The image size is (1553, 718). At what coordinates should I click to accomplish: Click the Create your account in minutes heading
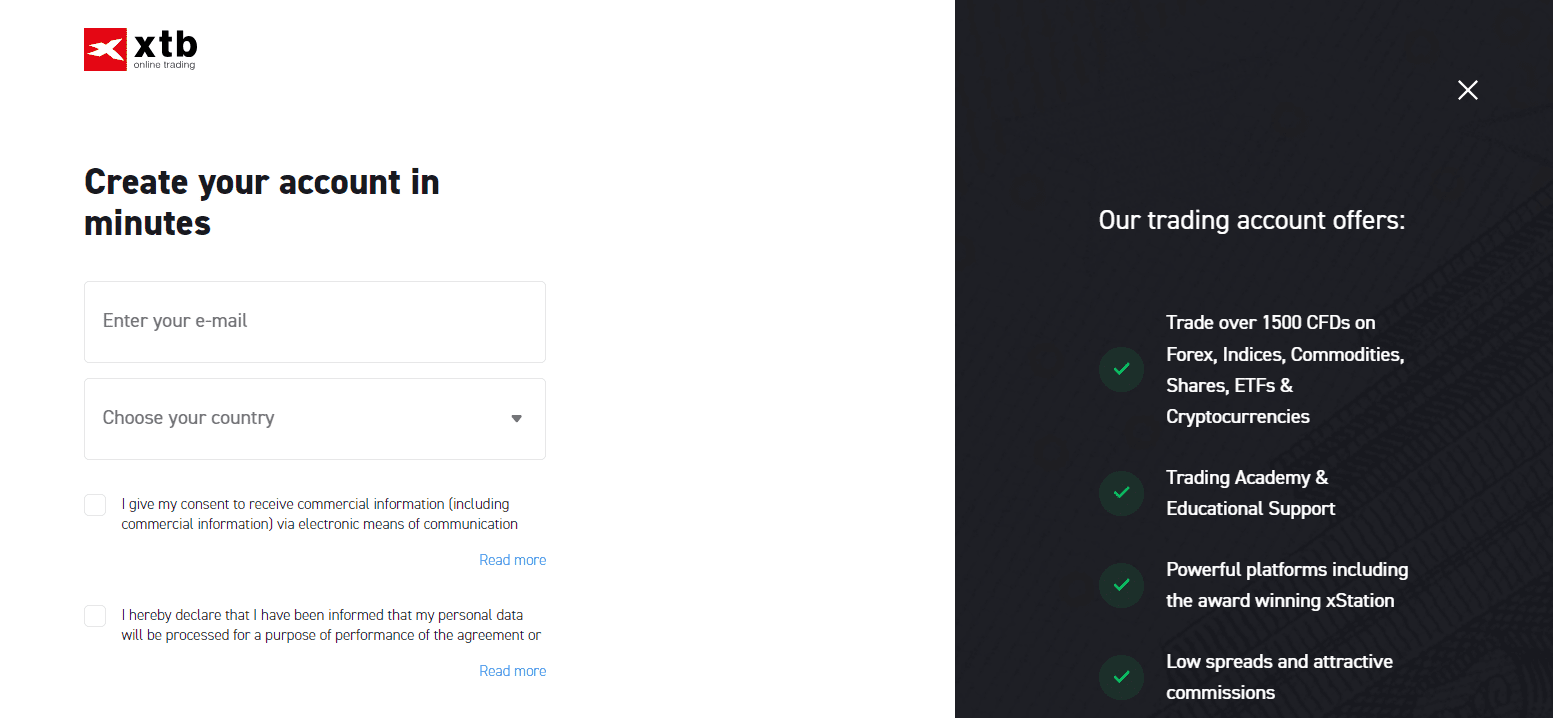tap(262, 202)
